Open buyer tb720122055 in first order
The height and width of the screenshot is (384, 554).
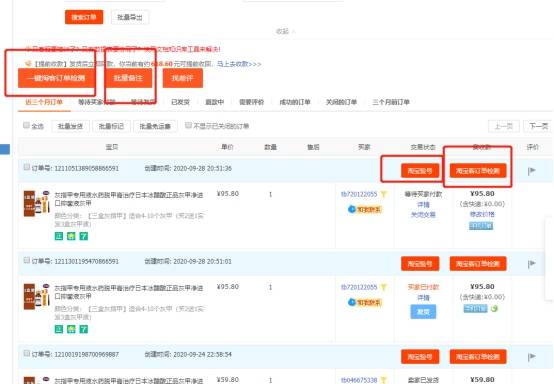tap(359, 194)
